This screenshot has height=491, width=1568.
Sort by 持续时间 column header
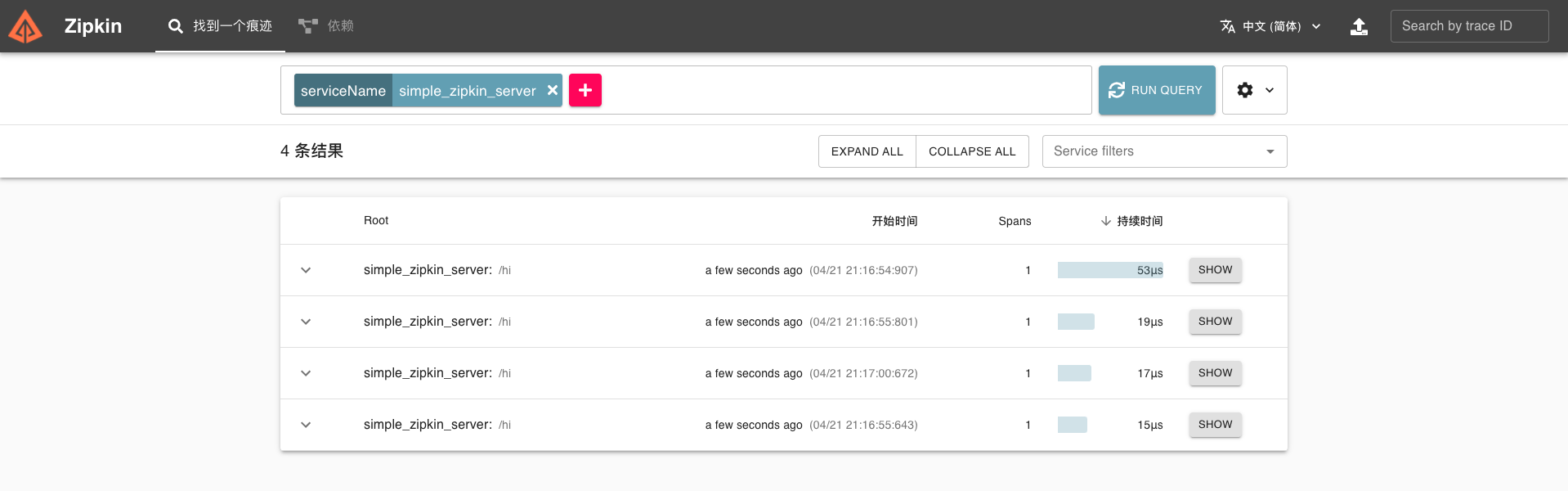tap(1131, 221)
